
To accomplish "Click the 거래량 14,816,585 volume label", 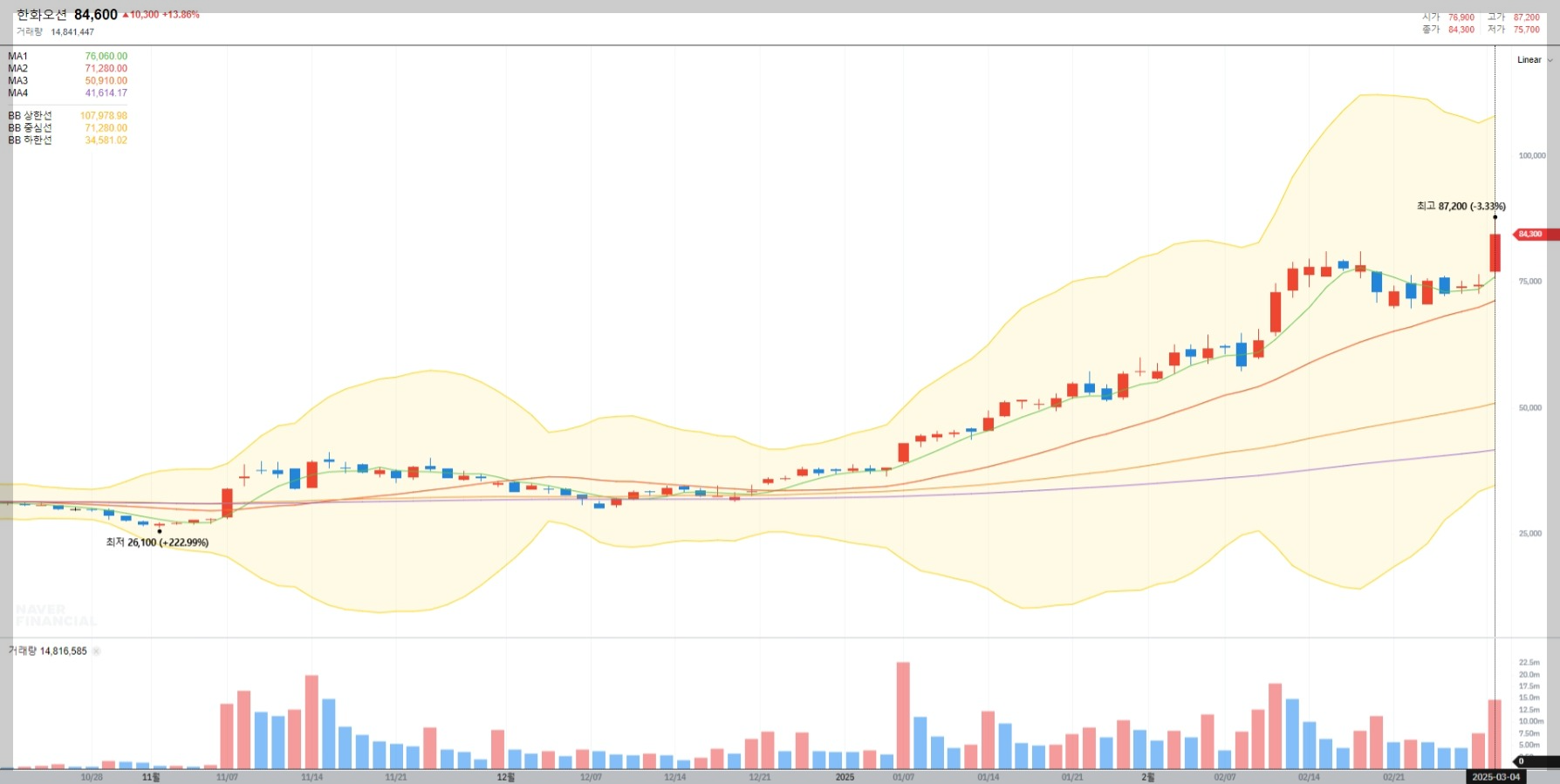I will (x=48, y=651).
